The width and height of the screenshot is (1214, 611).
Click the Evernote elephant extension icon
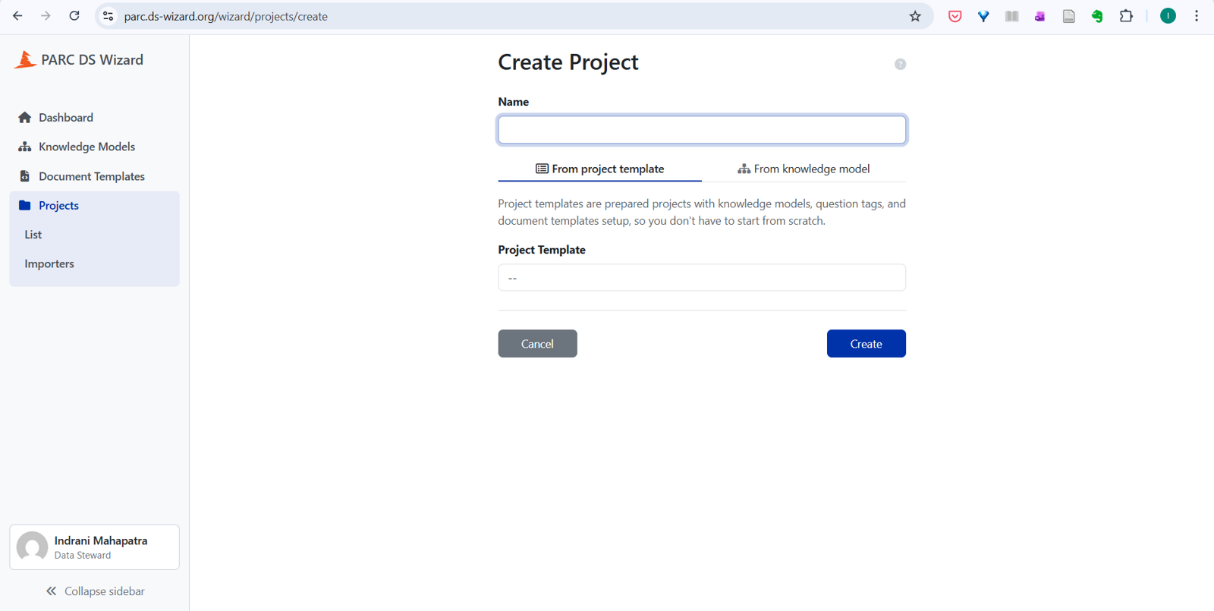click(x=1097, y=16)
